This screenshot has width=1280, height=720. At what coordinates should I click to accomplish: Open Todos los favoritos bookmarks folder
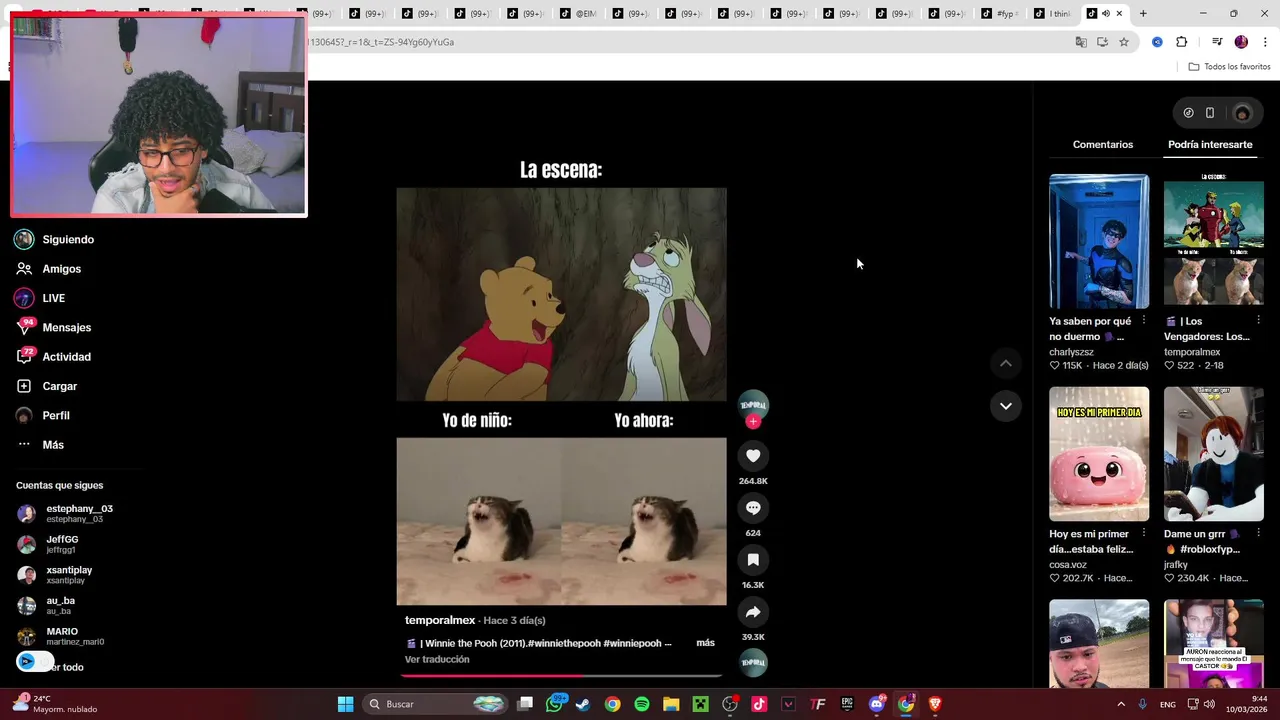coord(1229,67)
